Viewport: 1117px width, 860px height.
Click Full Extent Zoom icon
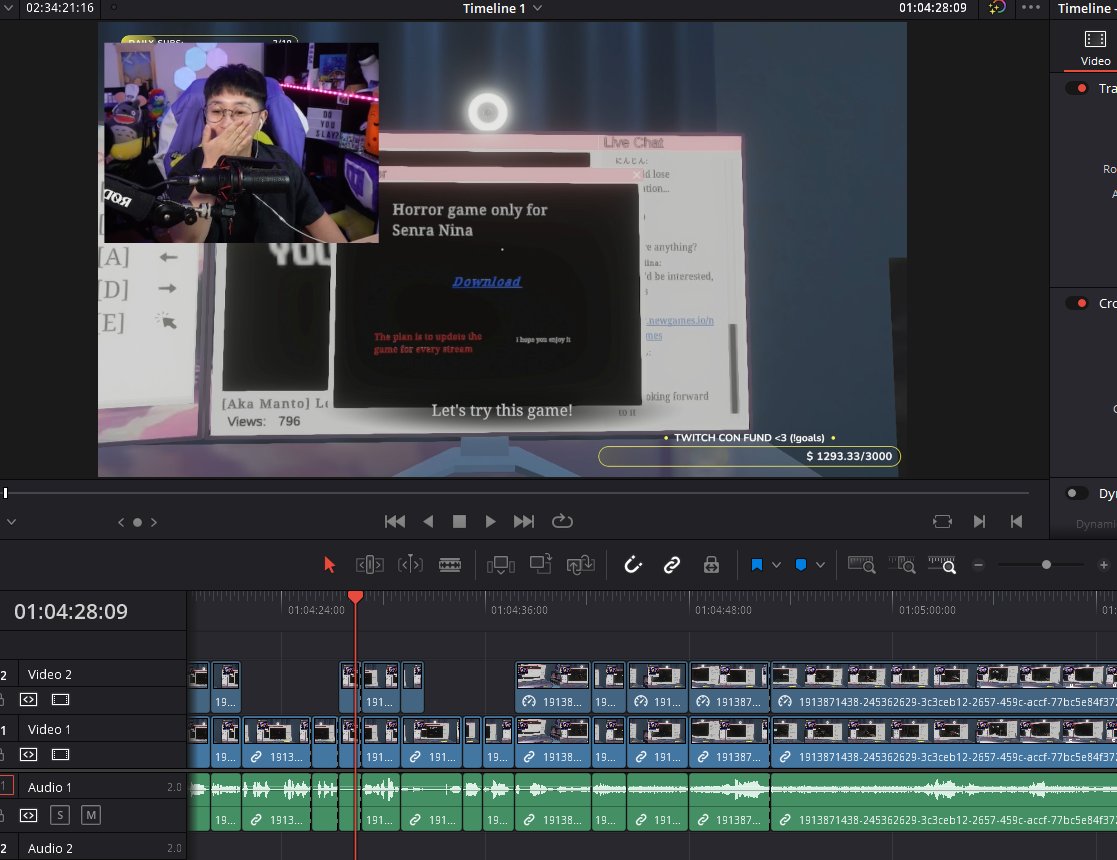click(x=861, y=565)
